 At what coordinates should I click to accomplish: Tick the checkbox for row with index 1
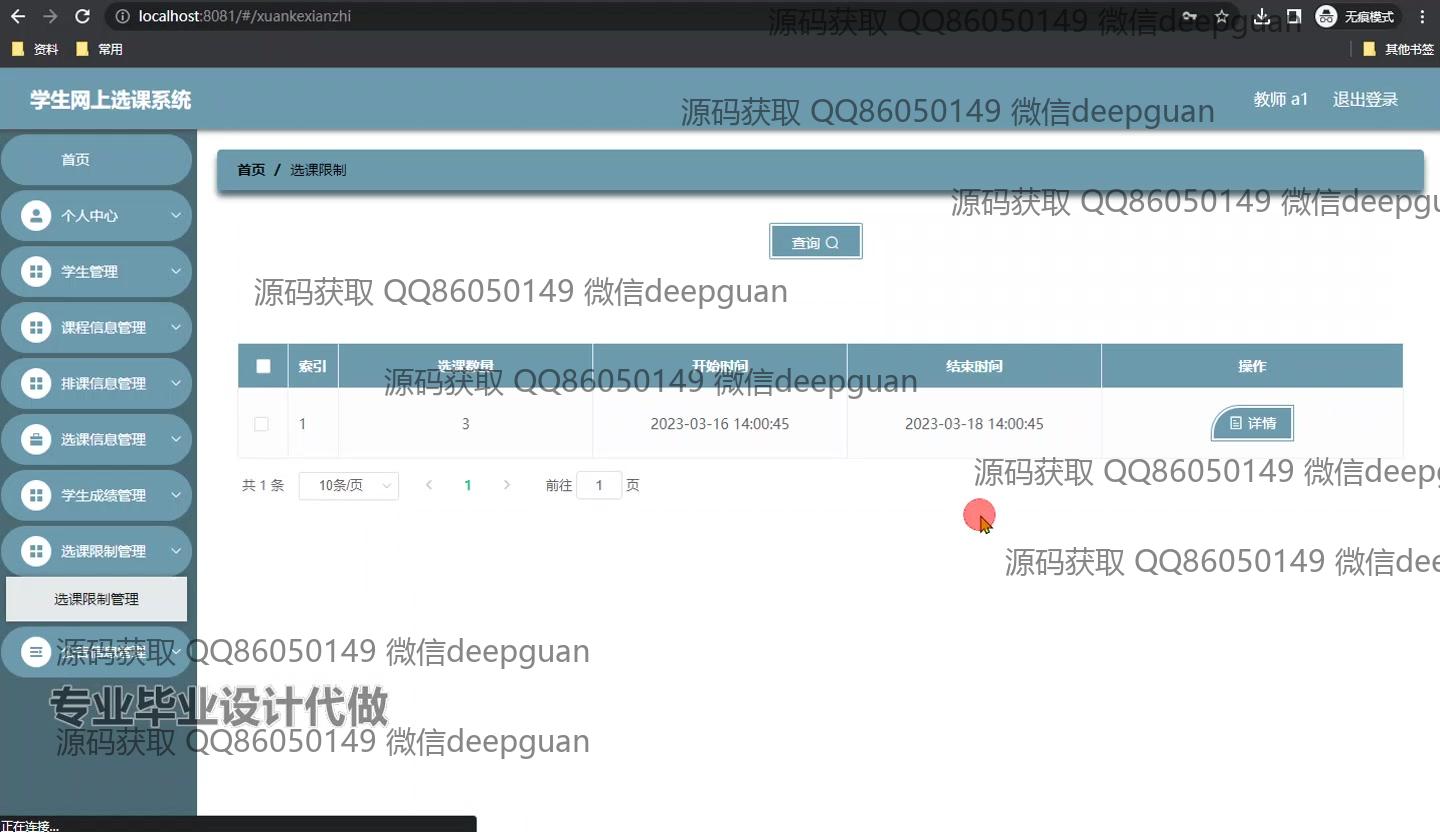pos(262,424)
